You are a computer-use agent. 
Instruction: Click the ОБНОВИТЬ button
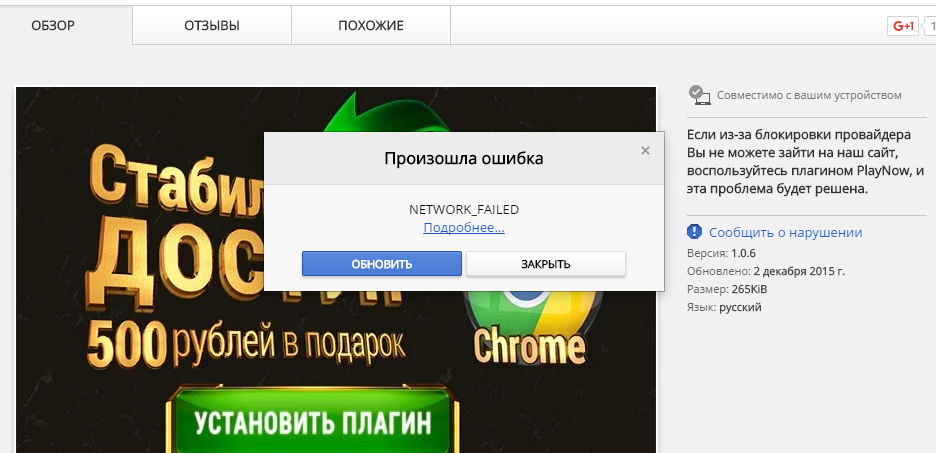[x=381, y=264]
